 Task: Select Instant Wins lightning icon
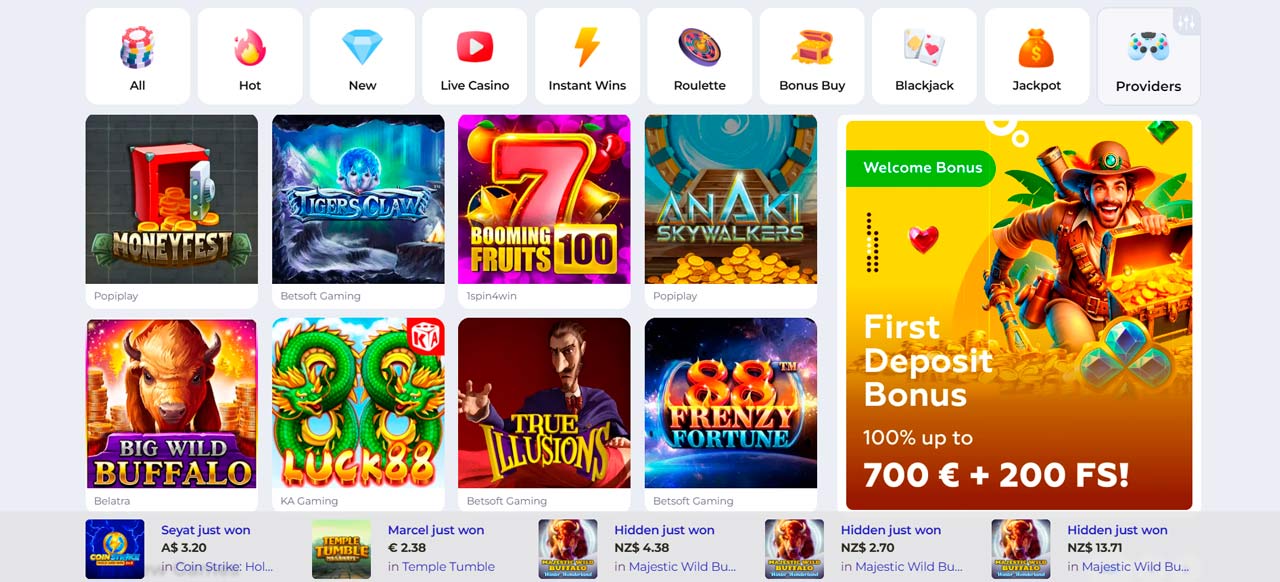click(x=587, y=48)
